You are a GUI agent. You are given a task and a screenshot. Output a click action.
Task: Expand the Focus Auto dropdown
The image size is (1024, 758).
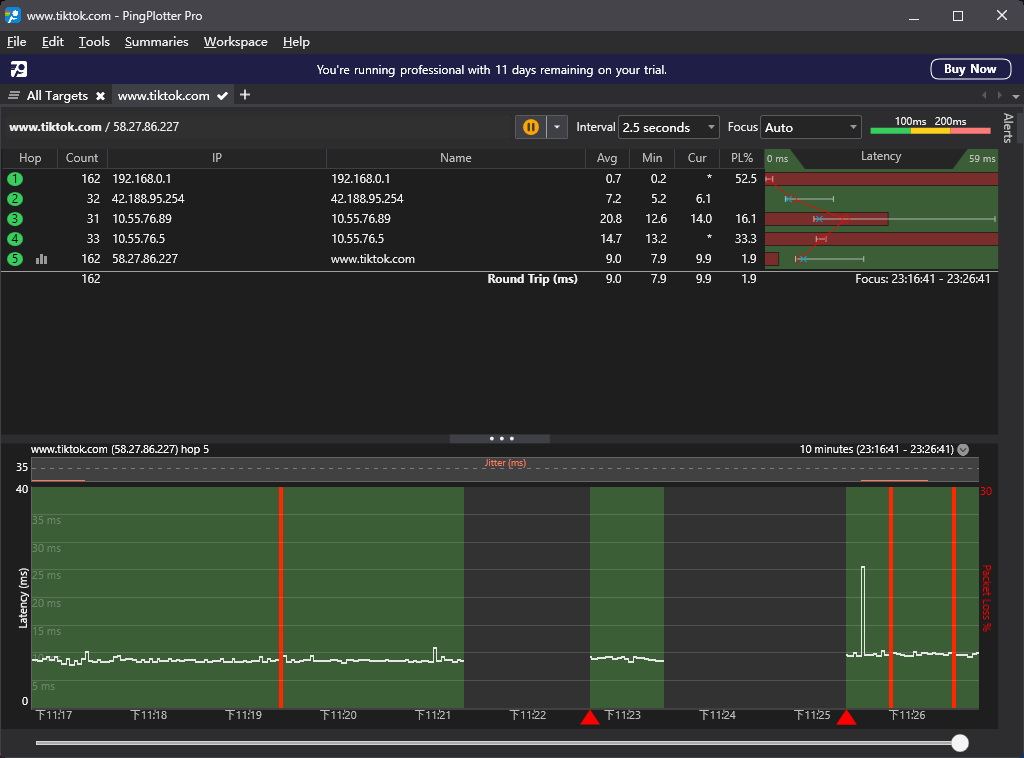click(x=811, y=127)
